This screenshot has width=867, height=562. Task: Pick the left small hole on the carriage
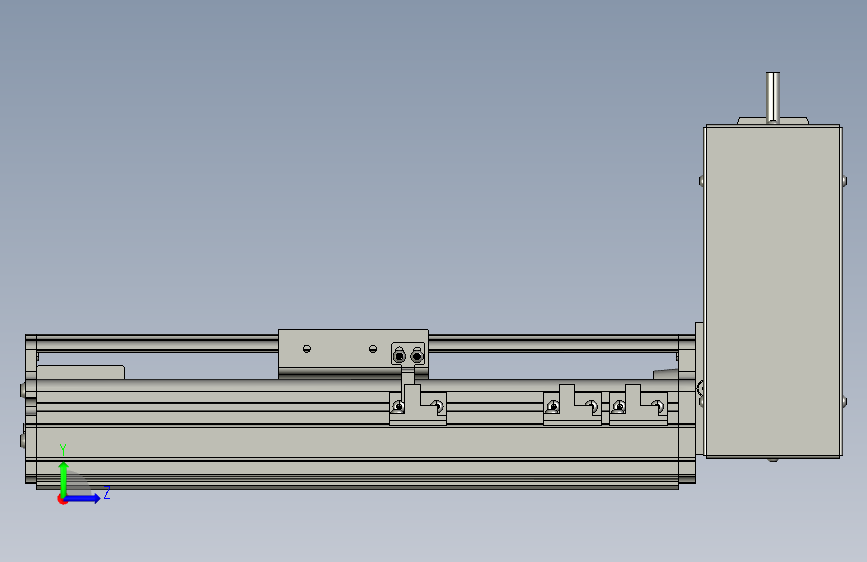tap(307, 348)
